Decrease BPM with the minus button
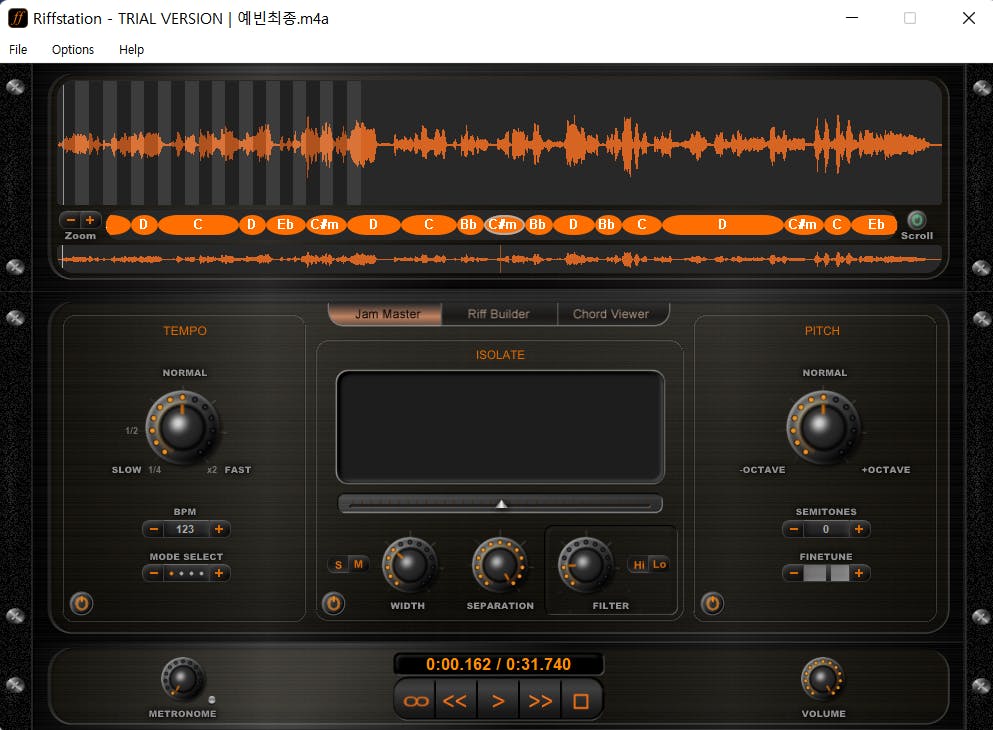Viewport: 993px width, 730px height. pos(154,529)
